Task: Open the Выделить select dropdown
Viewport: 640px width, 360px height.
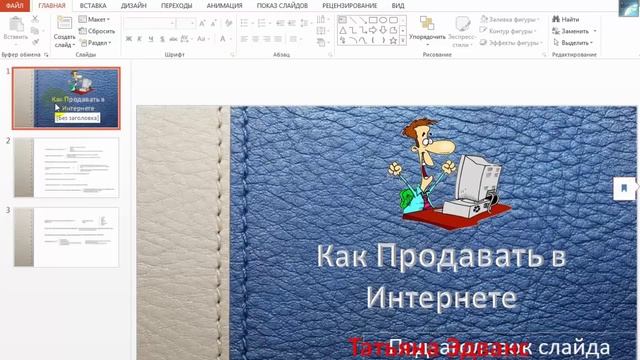Action: (573, 42)
